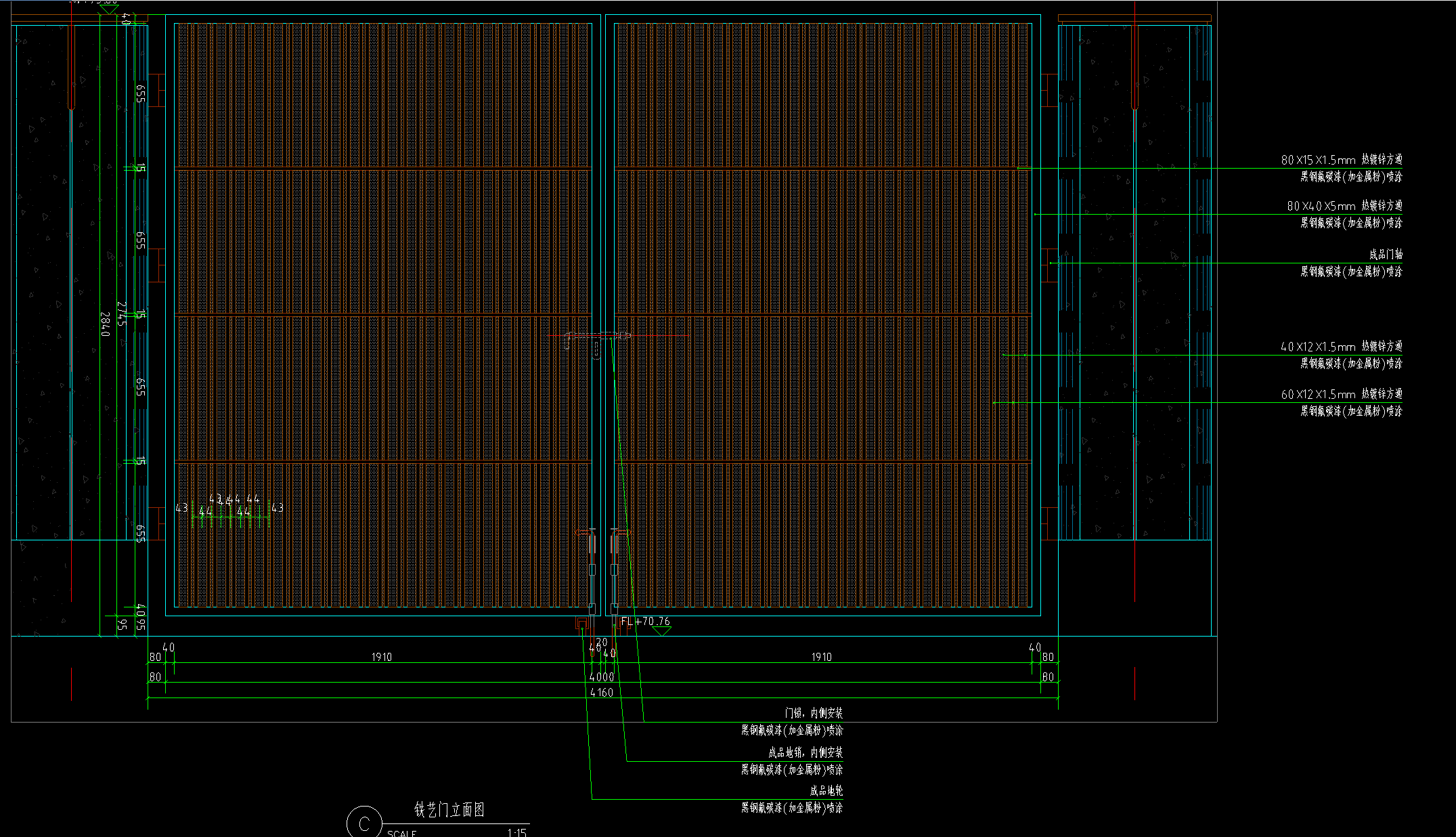The height and width of the screenshot is (837, 1456).
Task: Select the 4000 width dimension text
Action: tap(601, 677)
